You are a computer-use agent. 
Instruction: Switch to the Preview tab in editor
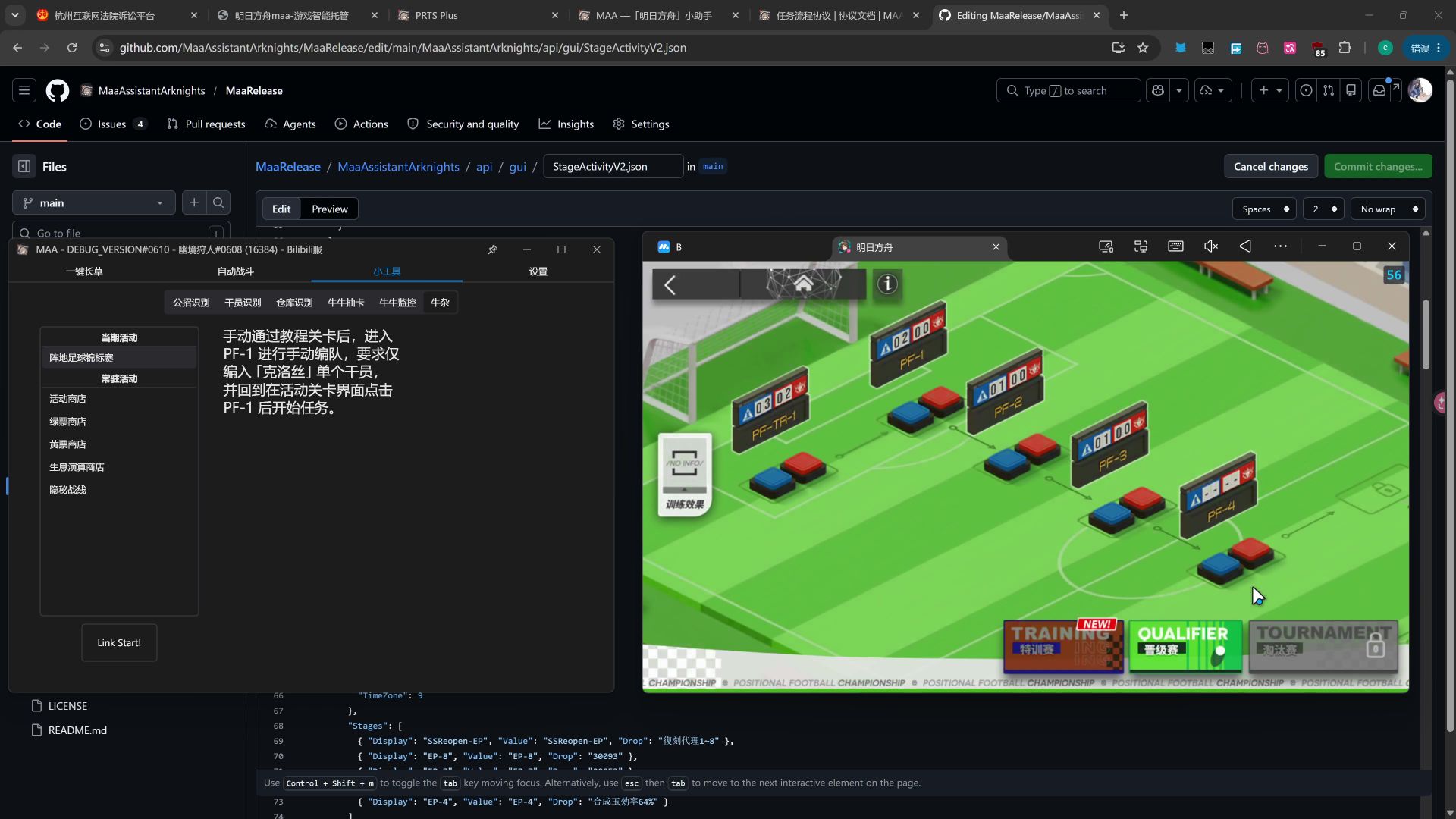(x=330, y=209)
